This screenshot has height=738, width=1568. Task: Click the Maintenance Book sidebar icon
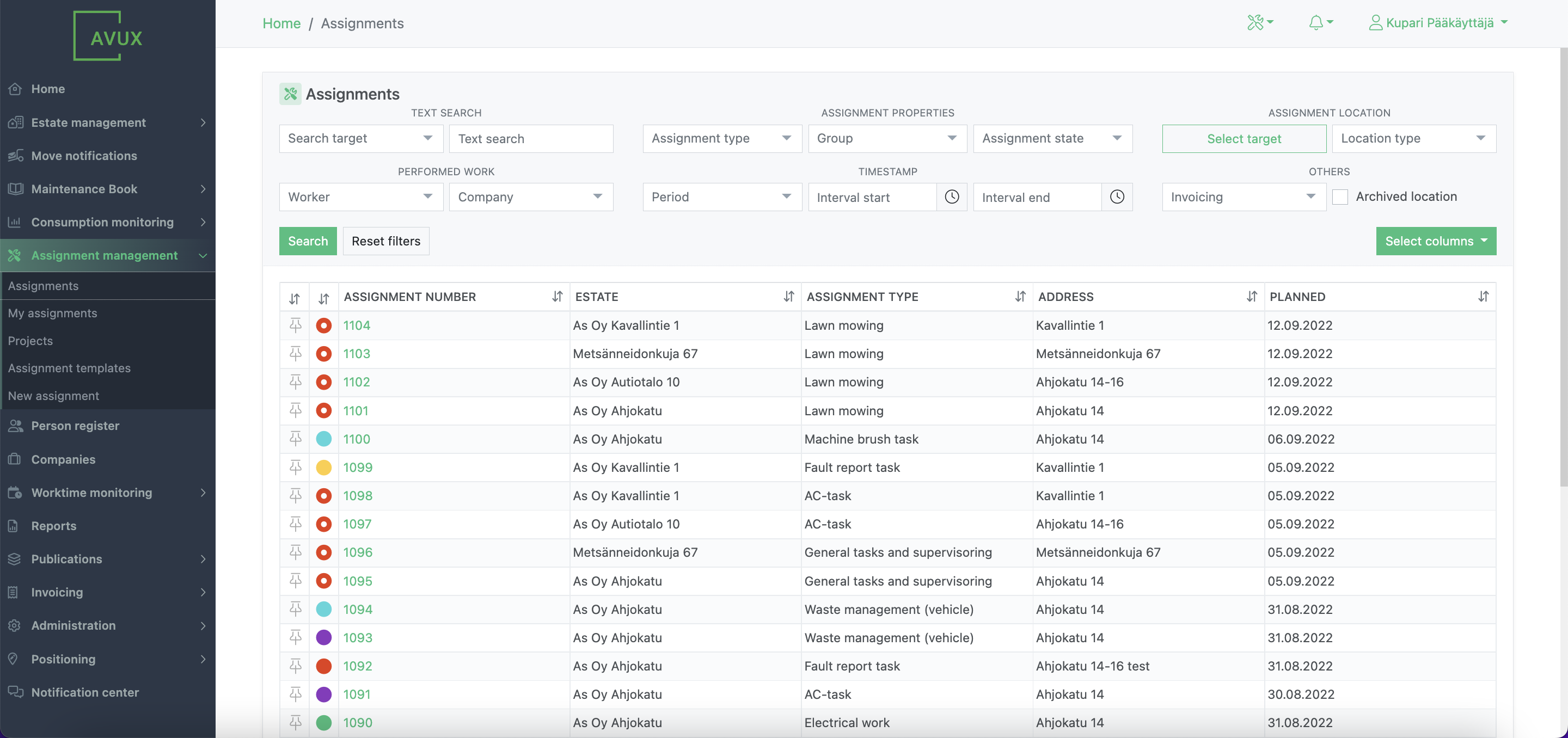coord(15,189)
